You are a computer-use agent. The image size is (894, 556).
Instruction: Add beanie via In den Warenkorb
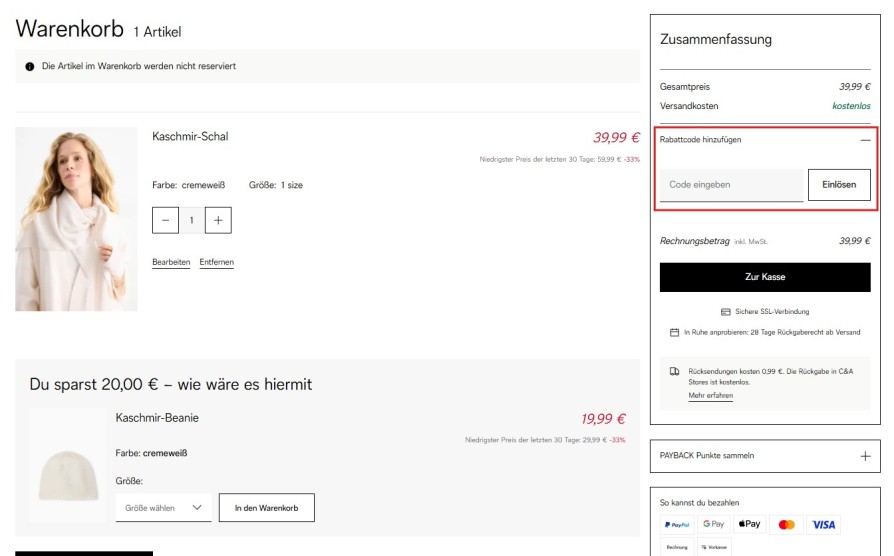coord(267,508)
